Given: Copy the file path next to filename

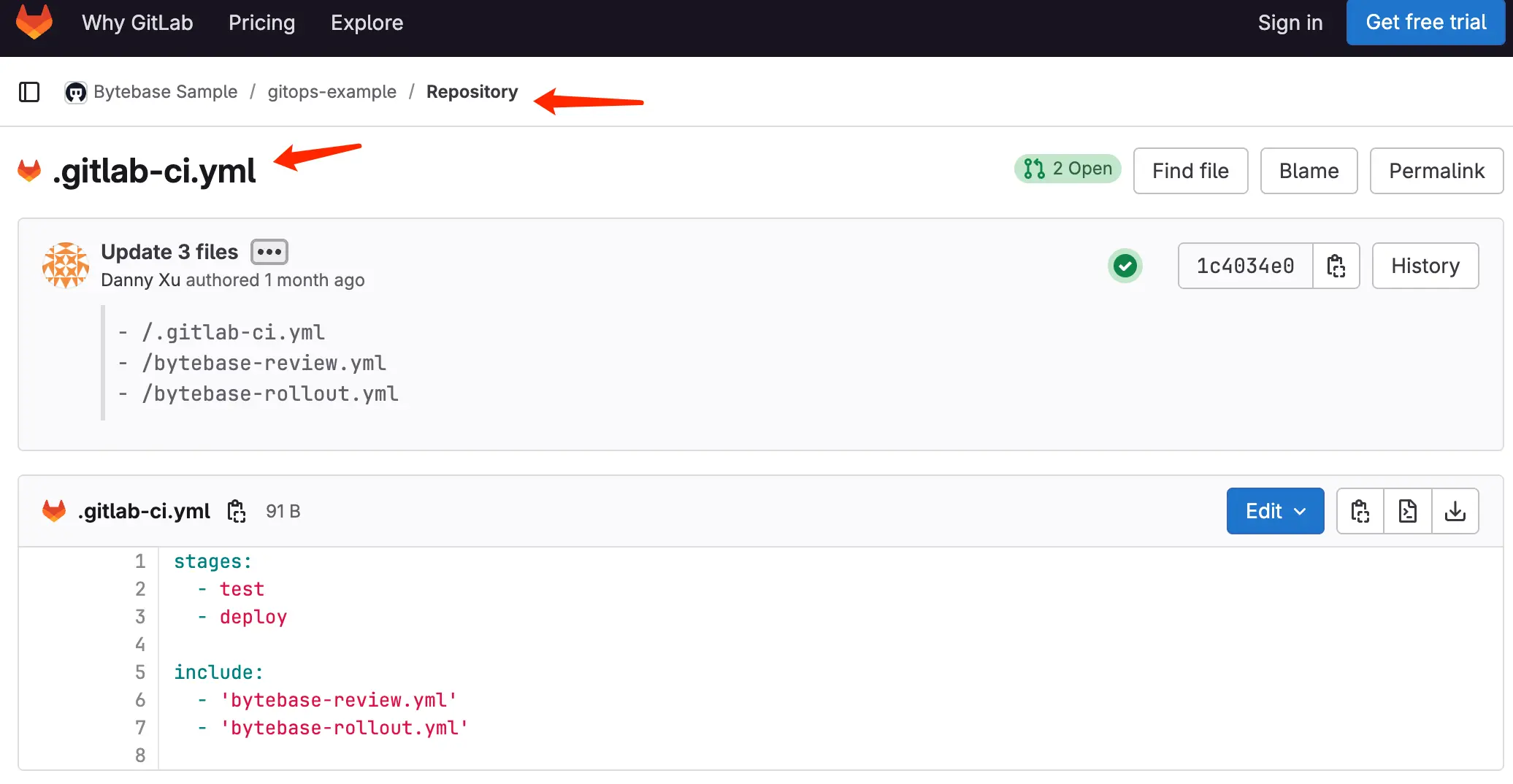Looking at the screenshot, I should tap(236, 511).
